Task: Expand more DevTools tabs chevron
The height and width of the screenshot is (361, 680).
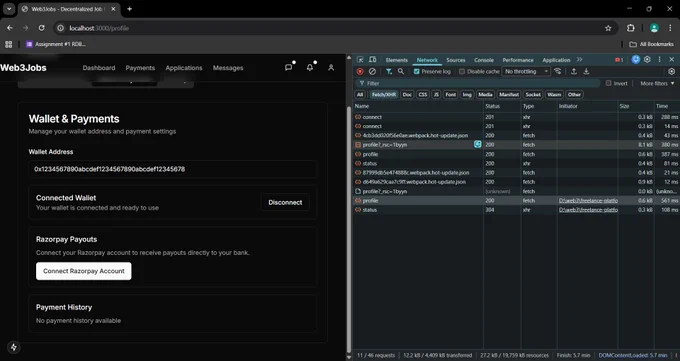Action: 579,60
